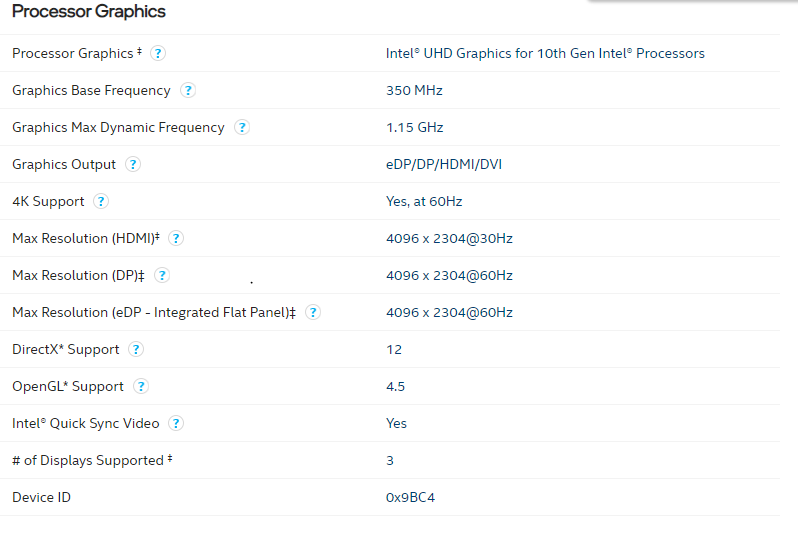Image resolution: width=798 pixels, height=534 pixels.
Task: Click the 1.15 GHz max frequency value
Action: 414,128
